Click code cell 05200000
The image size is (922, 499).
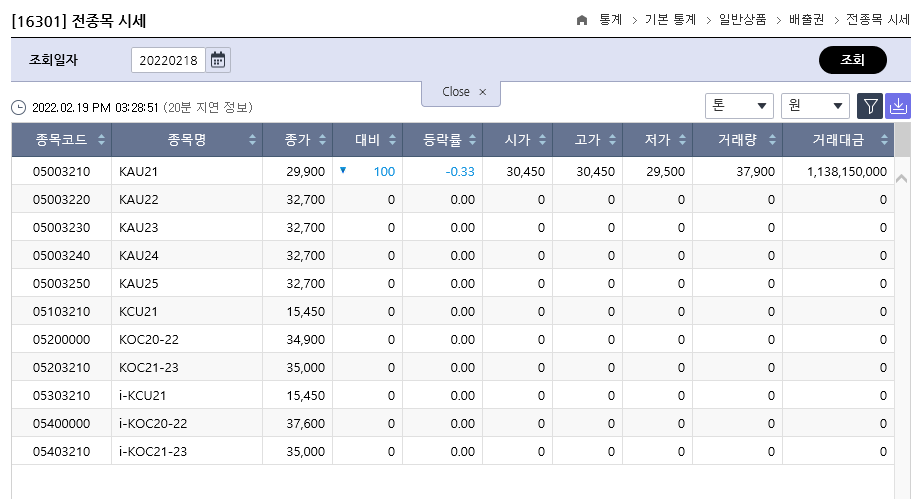[x=61, y=340]
